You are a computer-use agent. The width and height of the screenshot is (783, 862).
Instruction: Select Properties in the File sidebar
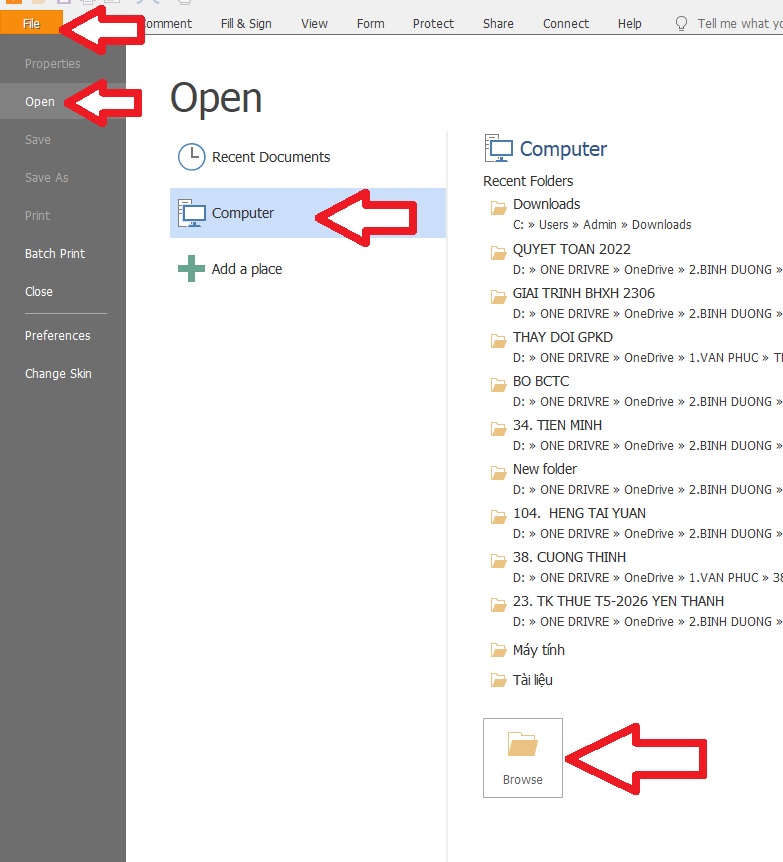pyautogui.click(x=52, y=64)
